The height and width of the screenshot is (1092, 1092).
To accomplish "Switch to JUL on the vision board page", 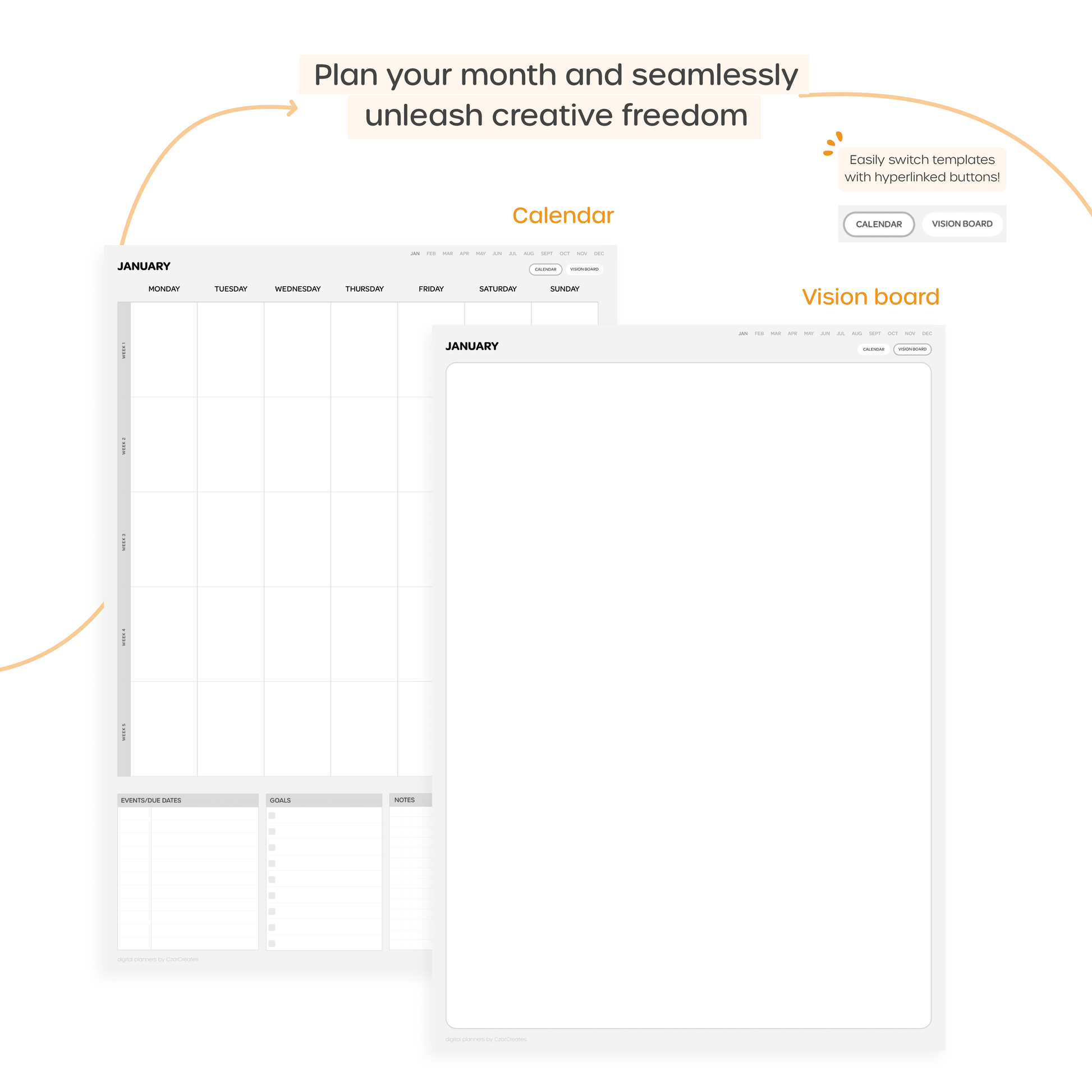I will click(841, 333).
